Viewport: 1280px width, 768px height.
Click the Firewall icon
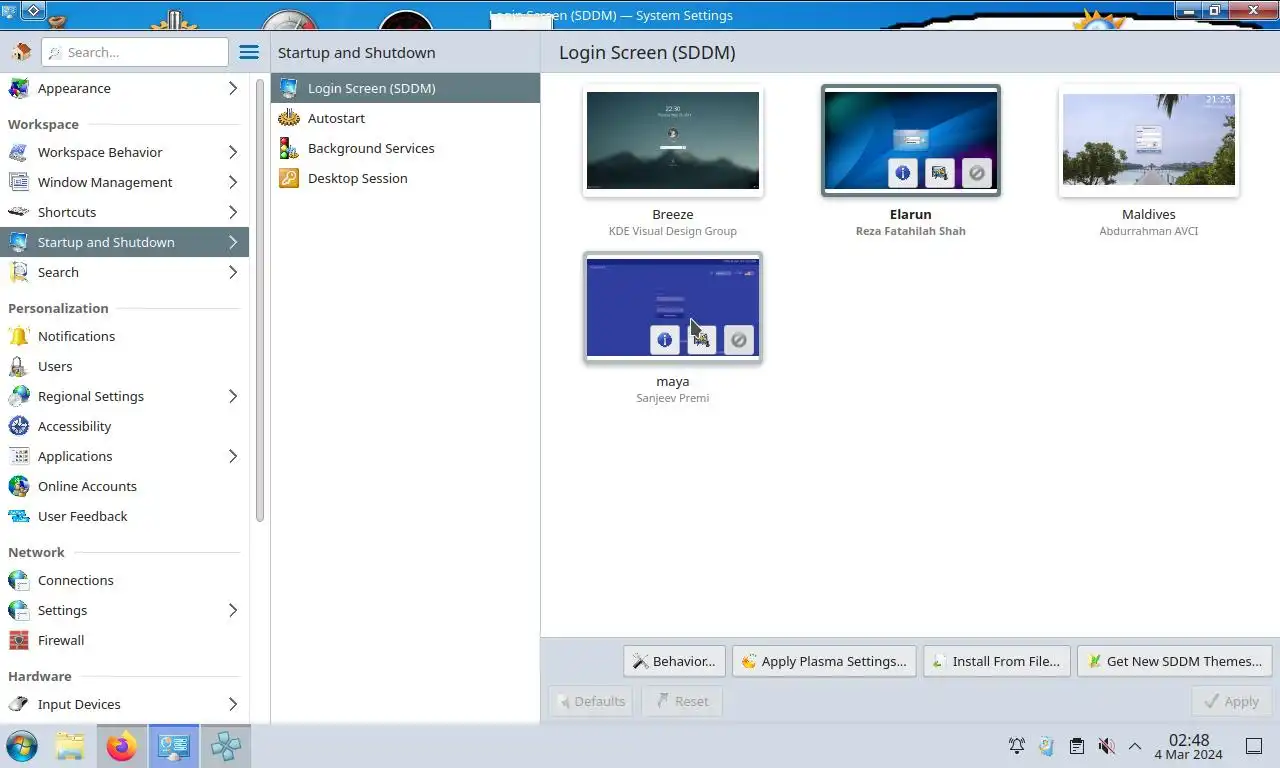(18, 640)
